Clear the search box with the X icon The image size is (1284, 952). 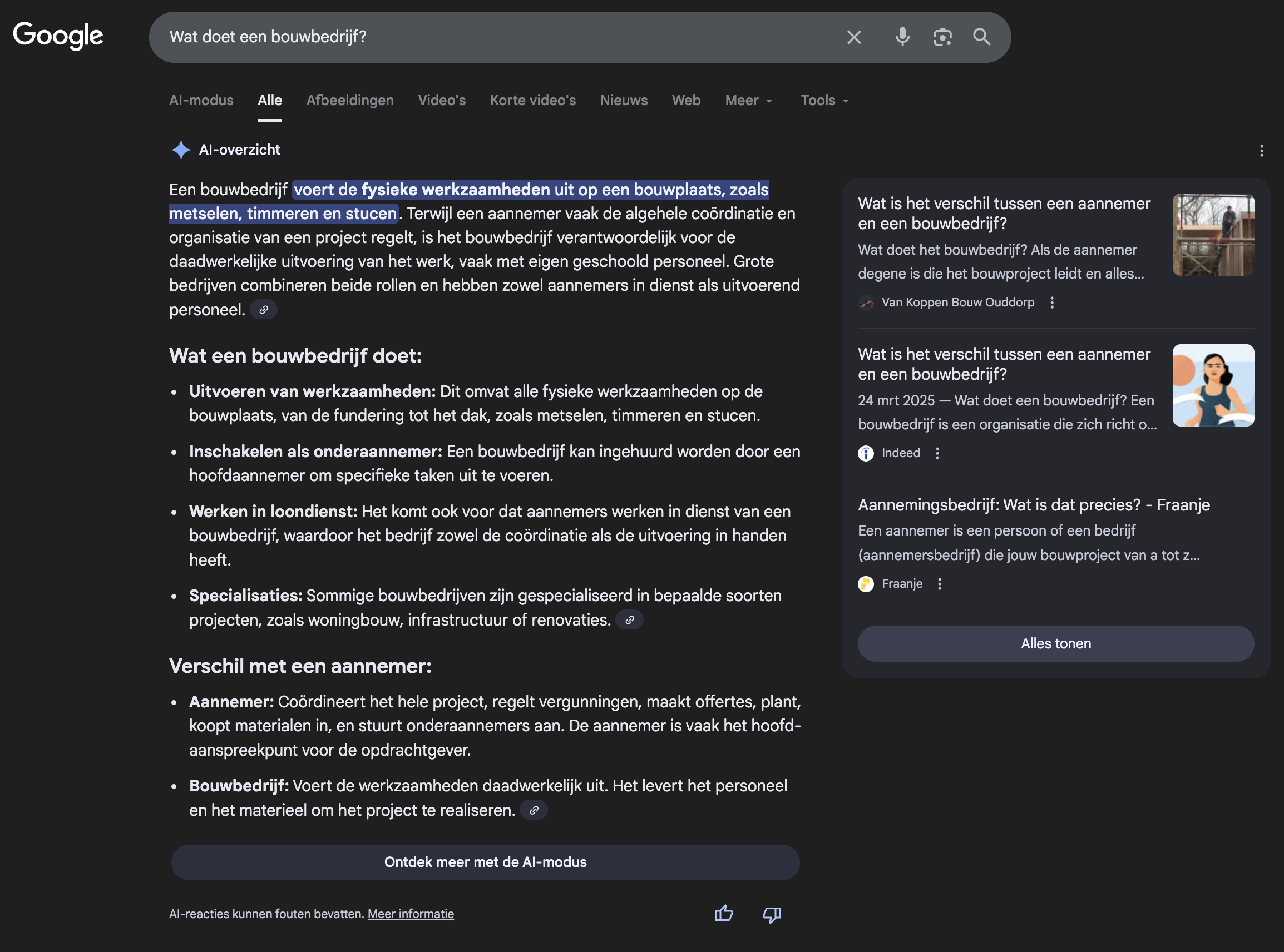854,37
